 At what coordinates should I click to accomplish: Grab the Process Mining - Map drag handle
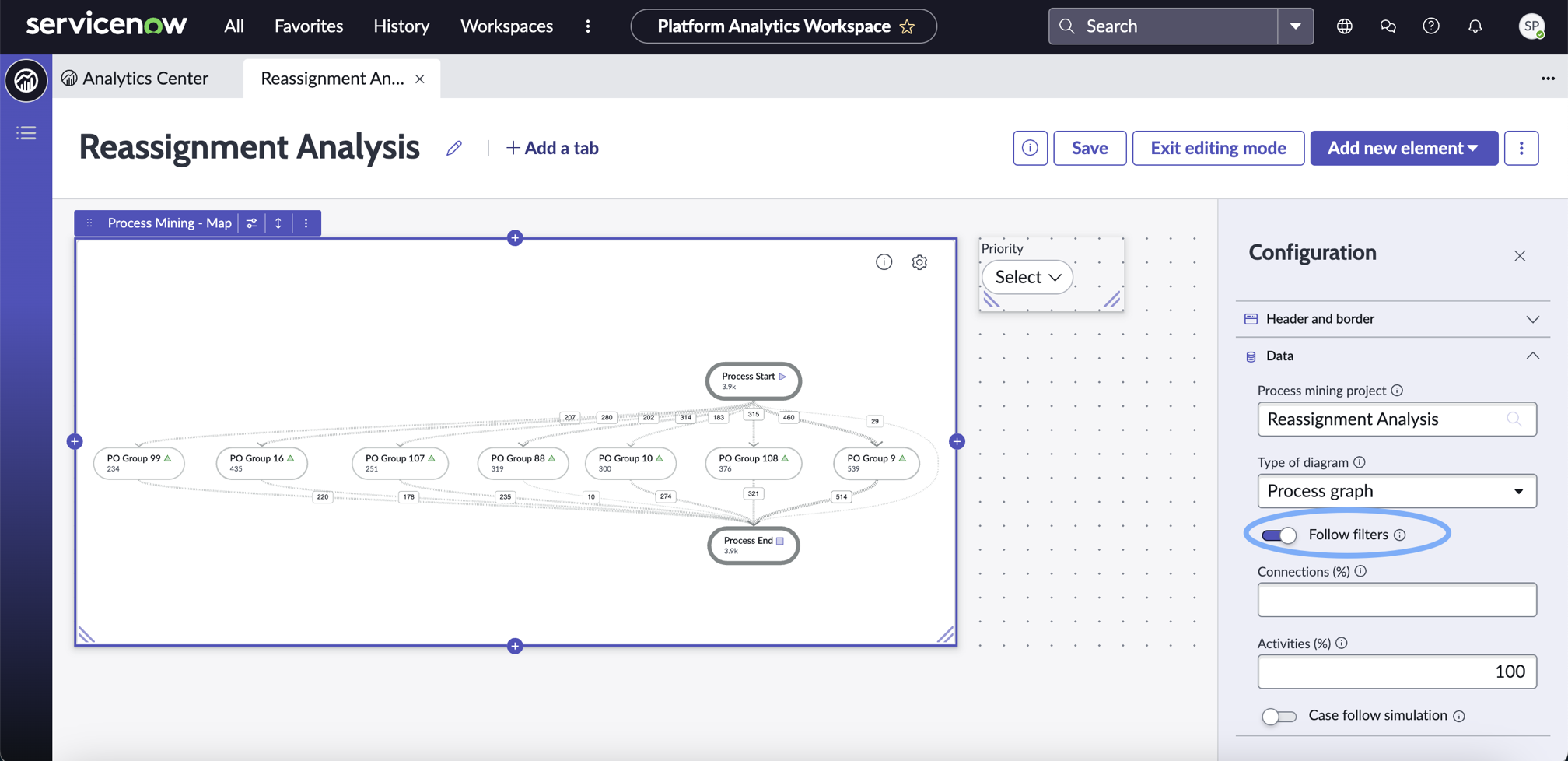tap(89, 223)
